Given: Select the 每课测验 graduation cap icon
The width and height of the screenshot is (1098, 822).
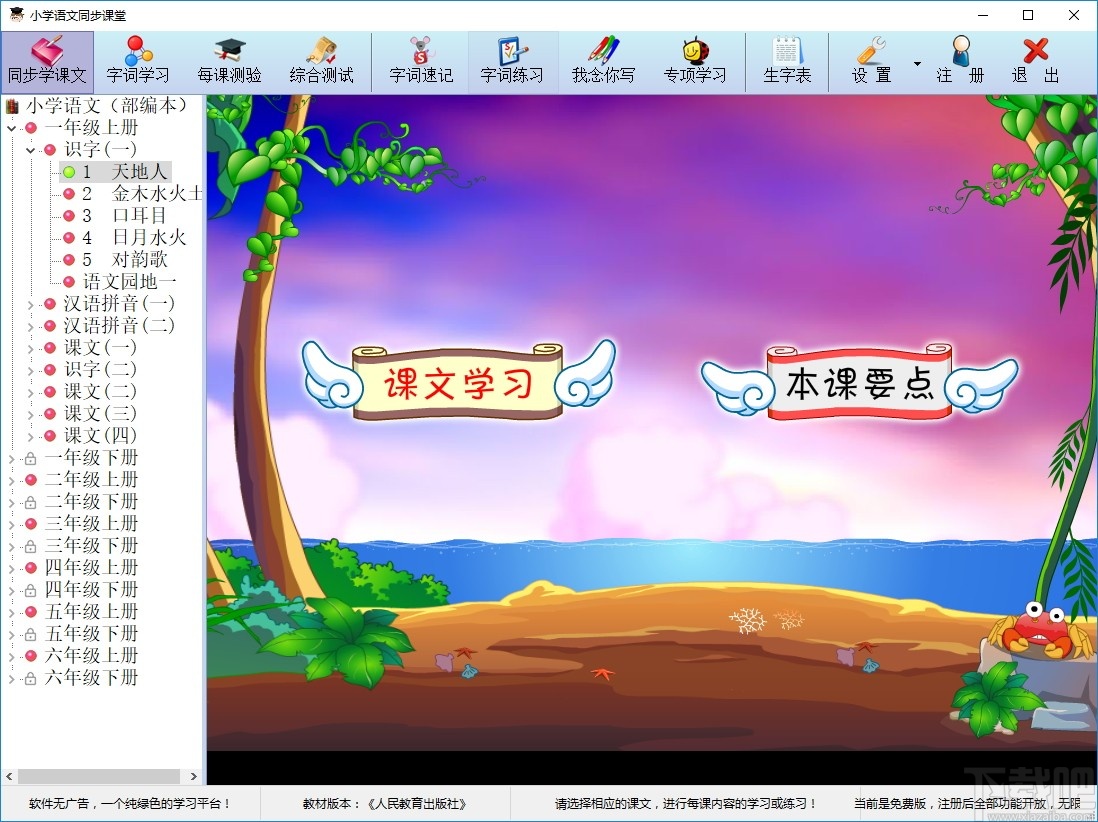Looking at the screenshot, I should pos(229,60).
